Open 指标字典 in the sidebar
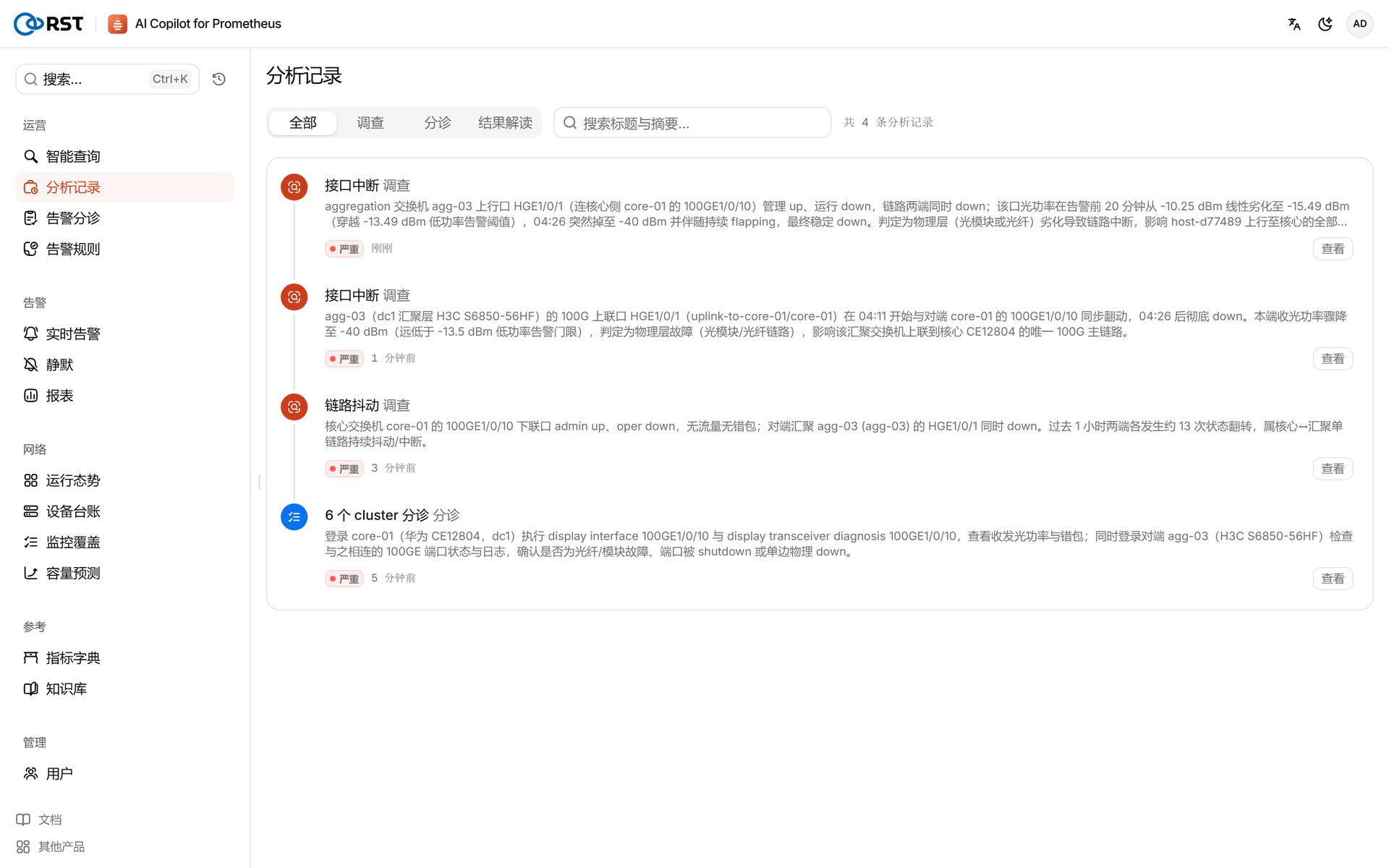 [x=124, y=658]
